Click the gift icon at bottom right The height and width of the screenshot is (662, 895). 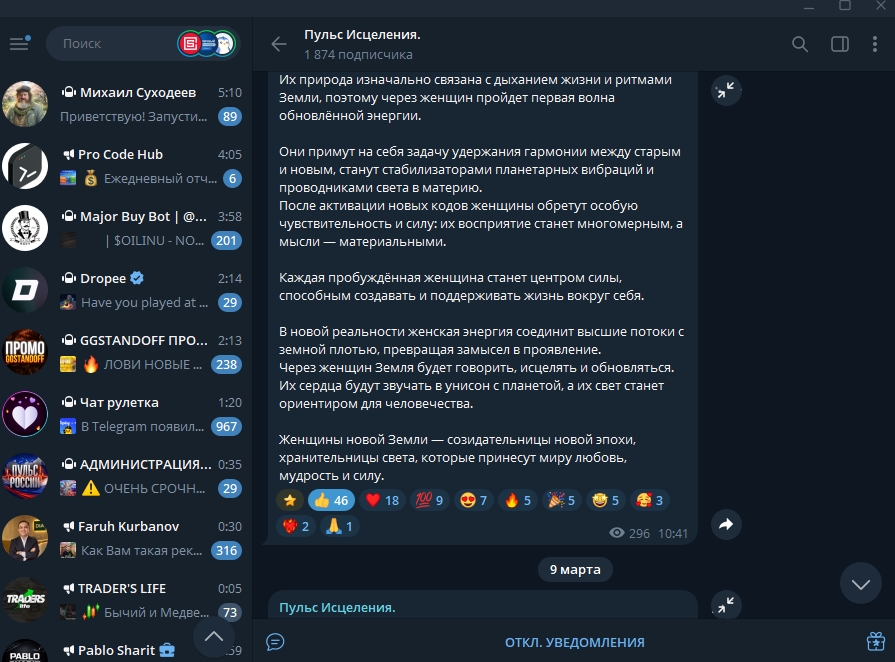coord(876,641)
